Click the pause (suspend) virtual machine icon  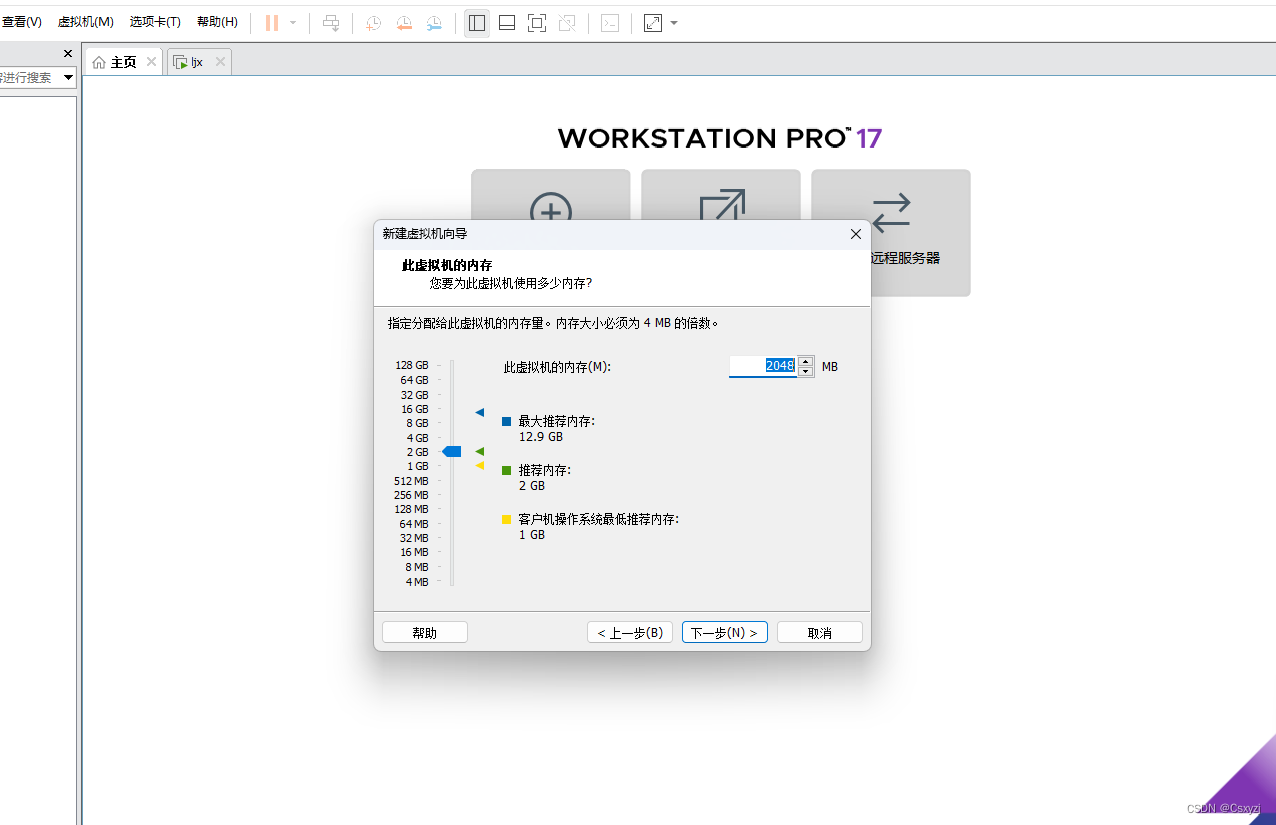[272, 22]
